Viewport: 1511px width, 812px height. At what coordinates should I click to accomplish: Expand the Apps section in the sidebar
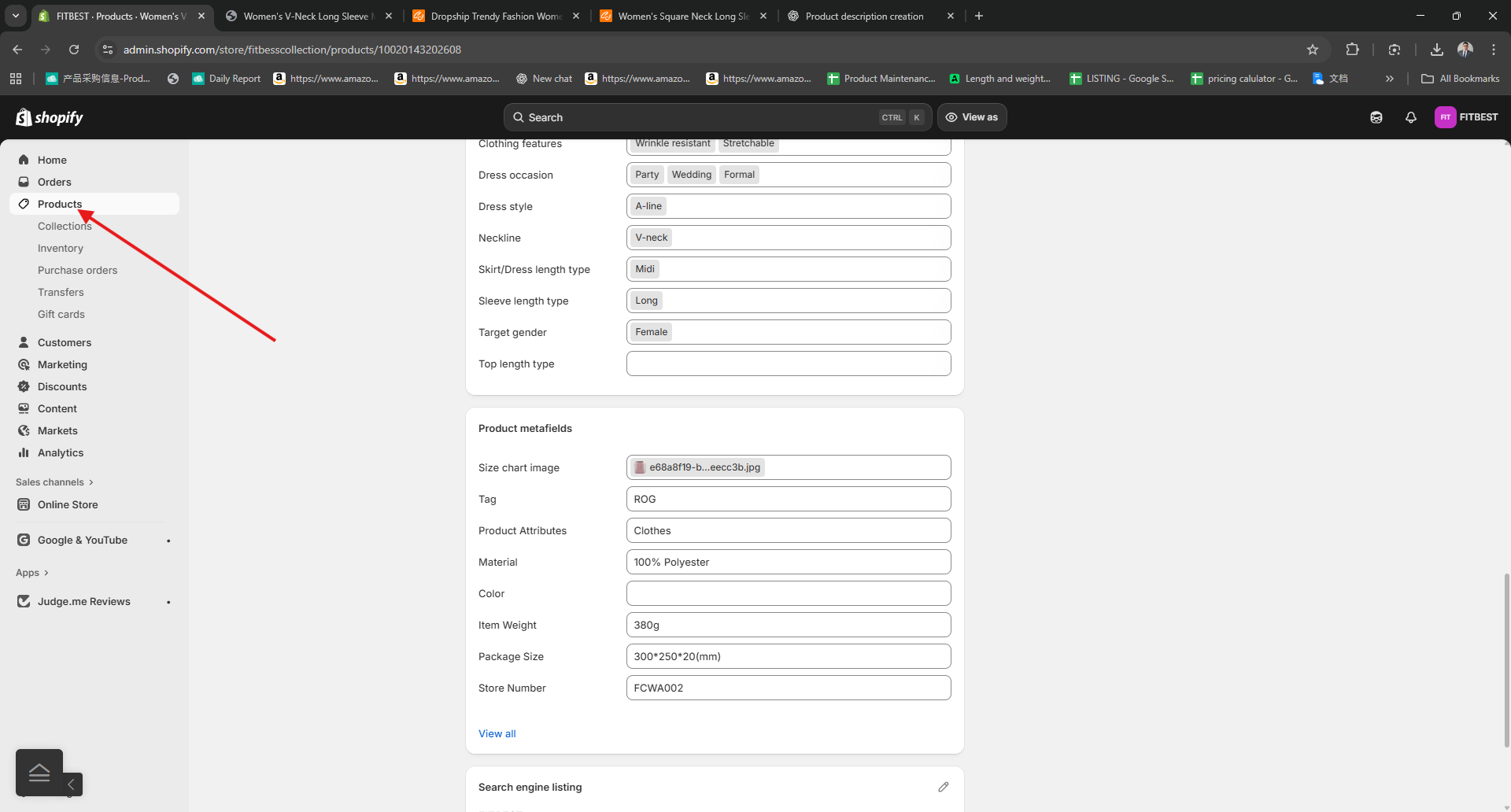click(32, 573)
